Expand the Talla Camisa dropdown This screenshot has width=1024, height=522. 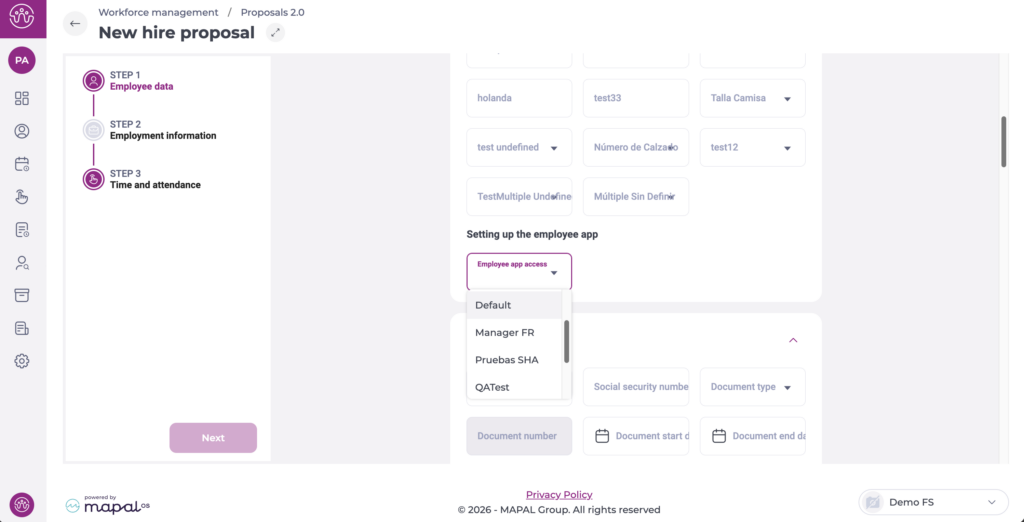pyautogui.click(x=787, y=99)
